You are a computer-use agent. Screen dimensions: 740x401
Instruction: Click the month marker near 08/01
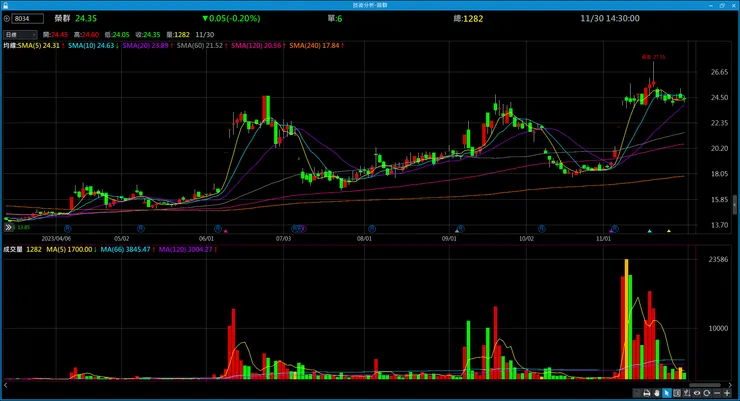[372, 228]
